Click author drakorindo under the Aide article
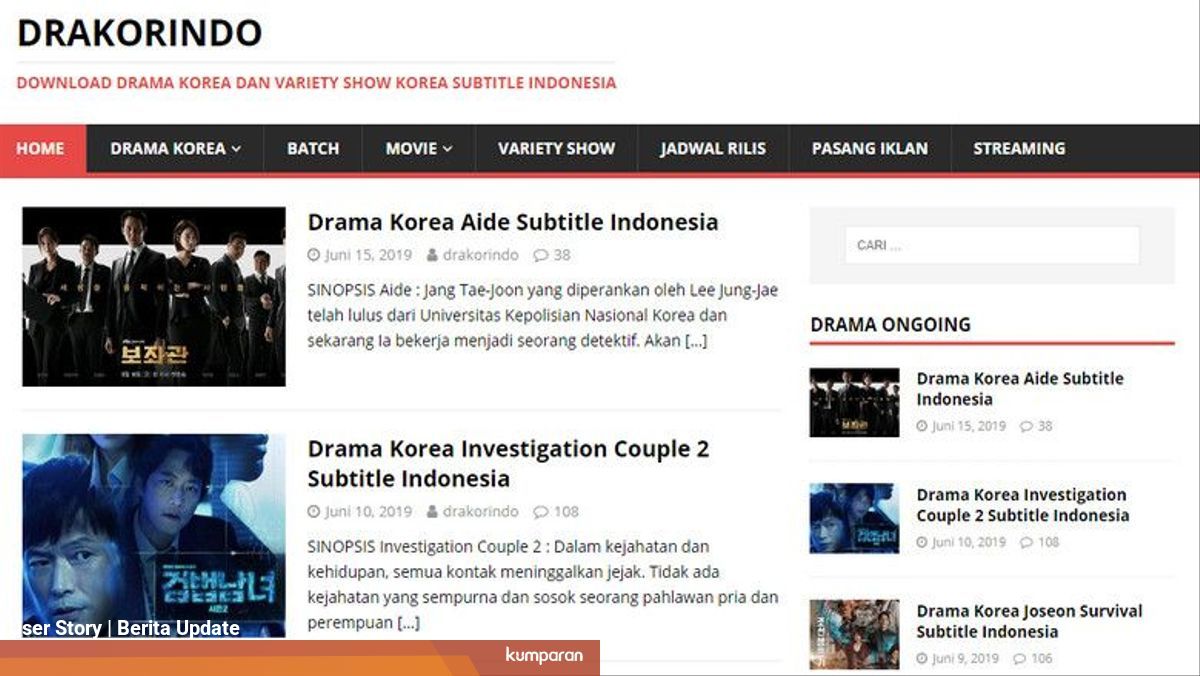 tap(481, 255)
